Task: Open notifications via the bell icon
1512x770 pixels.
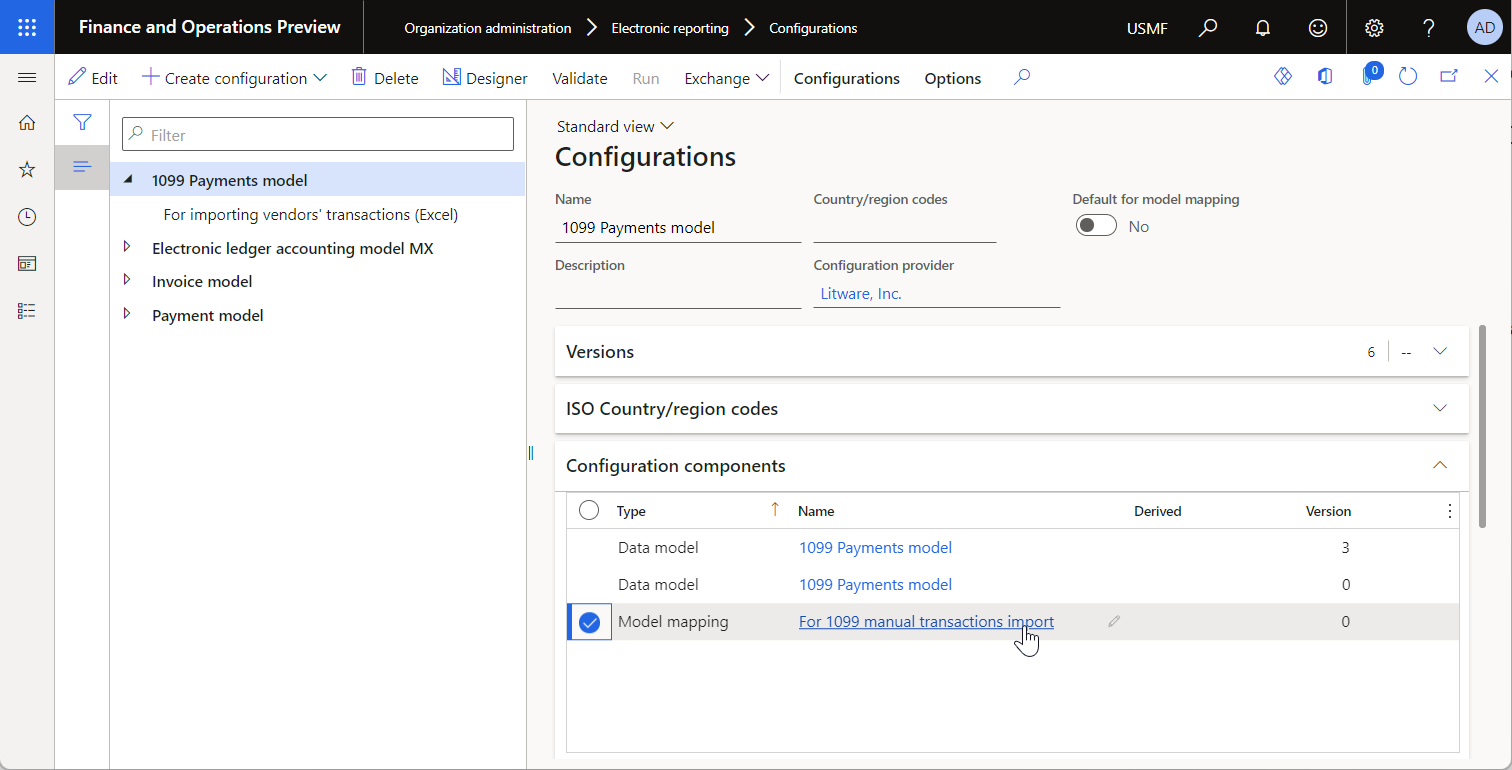Action: [x=1262, y=27]
